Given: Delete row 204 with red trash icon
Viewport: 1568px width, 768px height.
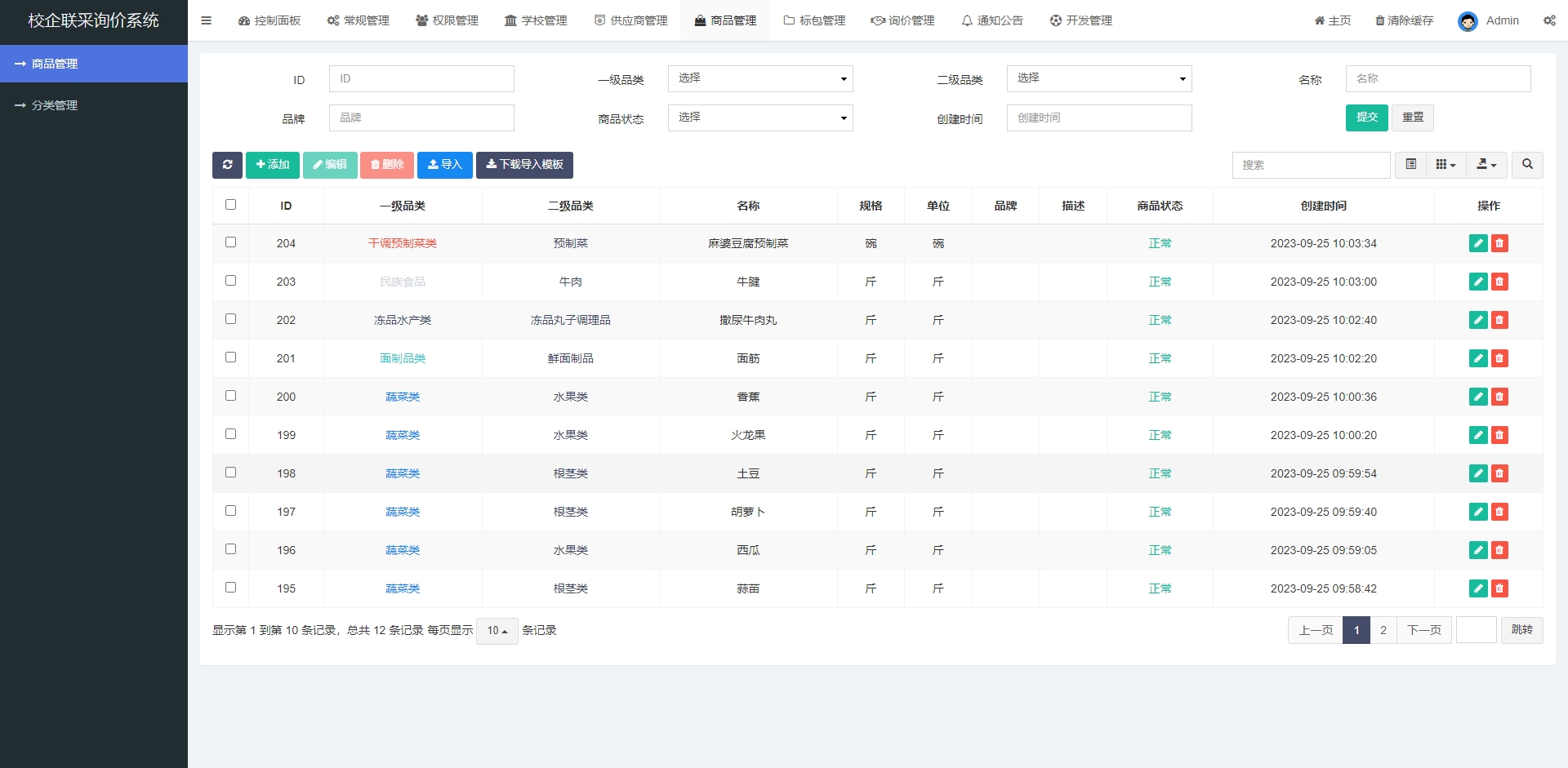Looking at the screenshot, I should (x=1499, y=243).
